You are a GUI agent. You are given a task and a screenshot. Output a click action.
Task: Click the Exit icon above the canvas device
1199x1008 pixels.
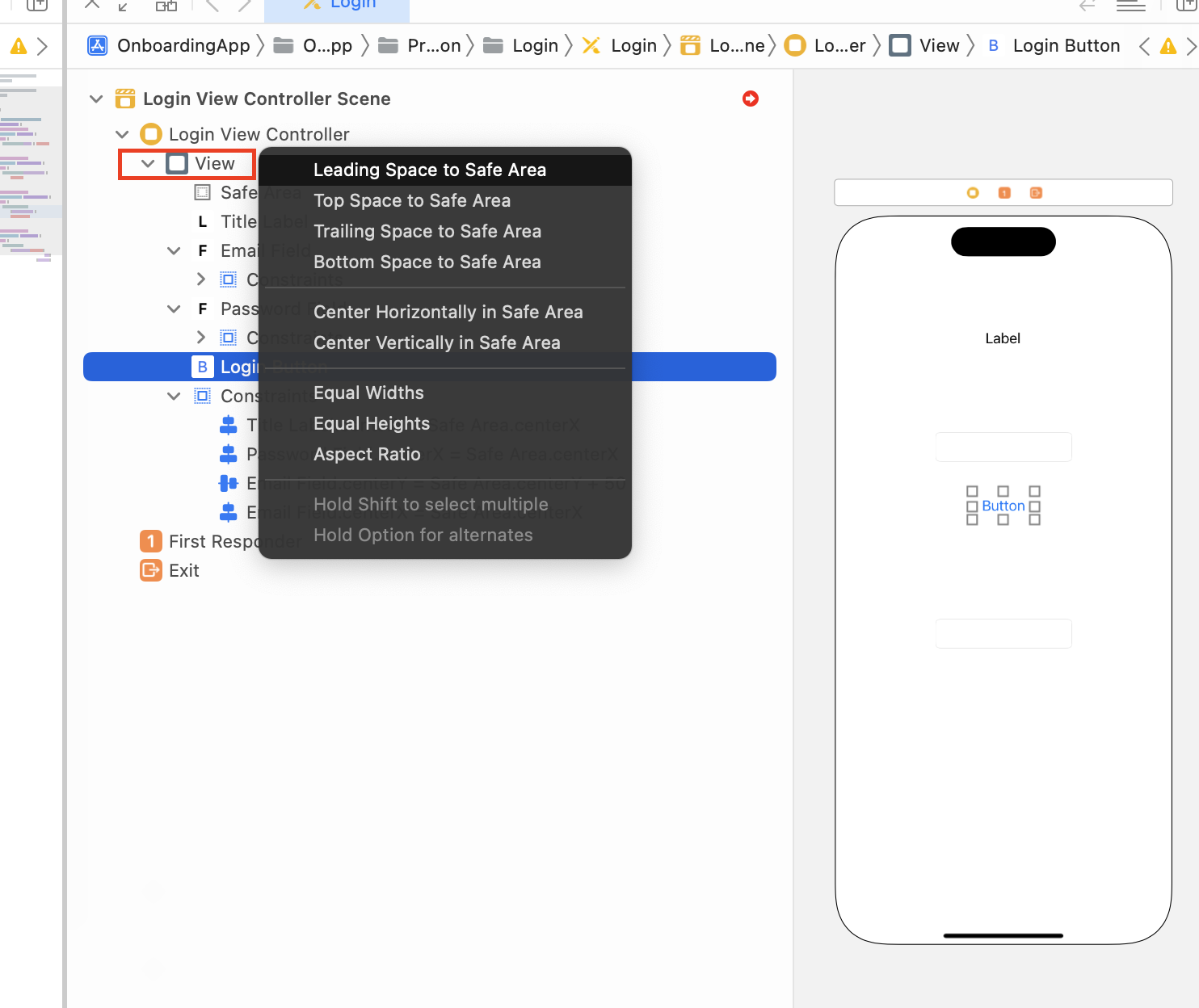[x=1036, y=192]
